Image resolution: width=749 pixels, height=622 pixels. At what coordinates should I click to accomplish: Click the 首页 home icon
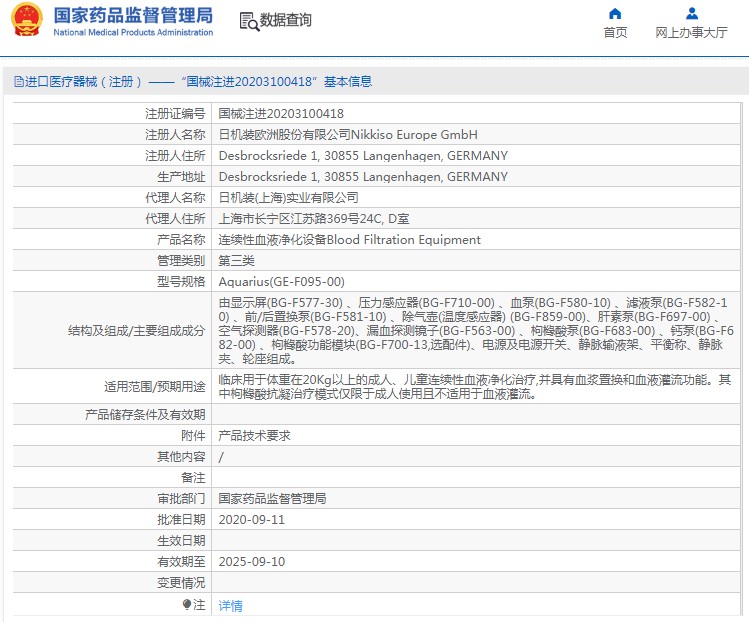[615, 13]
